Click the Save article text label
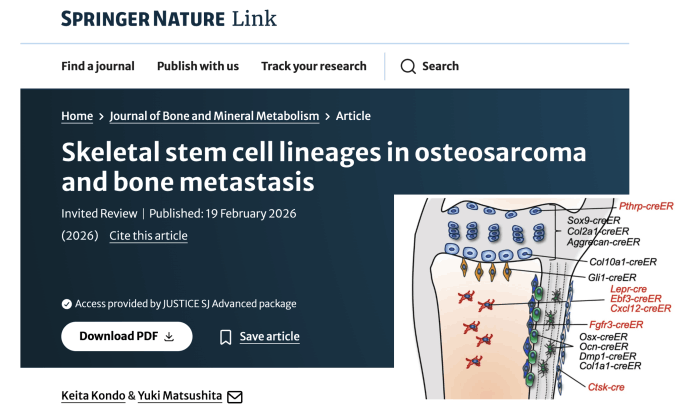This screenshot has height=411, width=696. pyautogui.click(x=269, y=337)
